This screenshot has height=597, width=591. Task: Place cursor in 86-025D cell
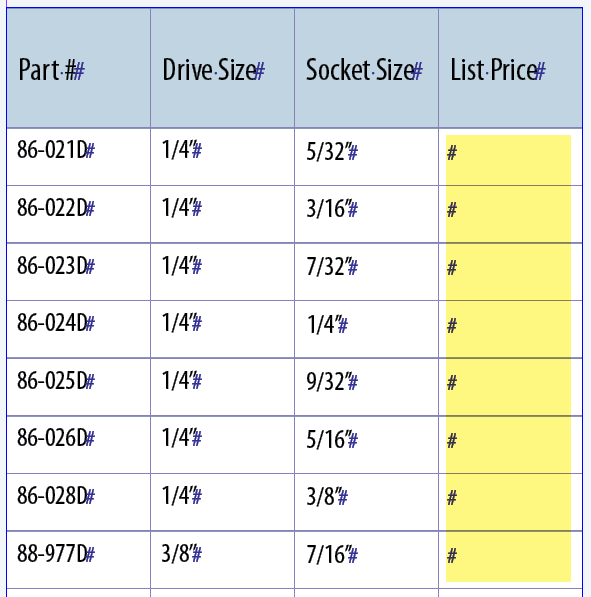click(x=79, y=387)
